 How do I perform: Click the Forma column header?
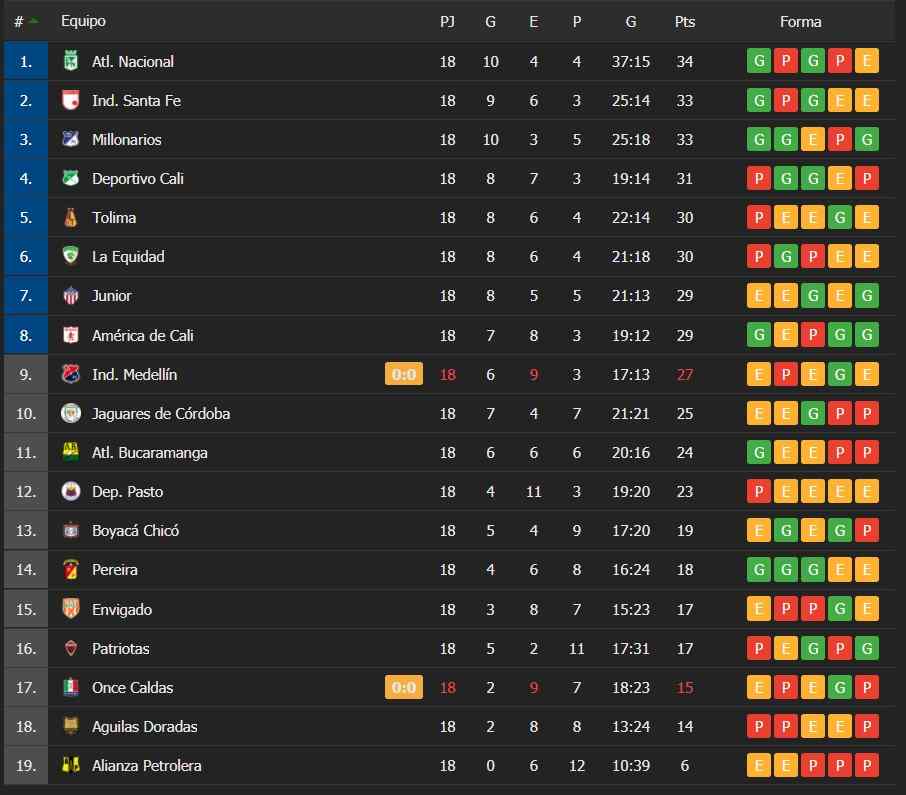pos(800,21)
